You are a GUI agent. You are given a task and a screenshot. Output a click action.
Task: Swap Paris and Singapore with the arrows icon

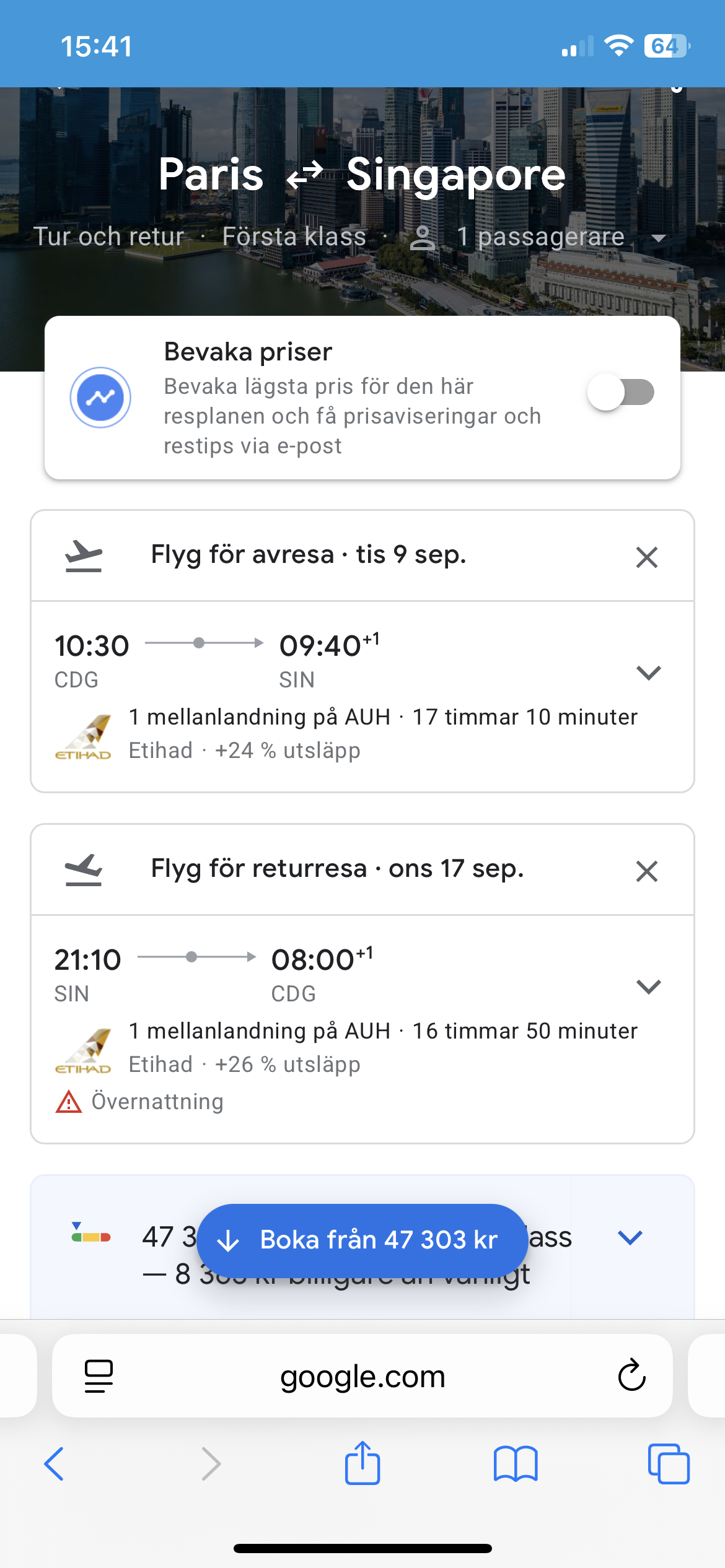(x=305, y=175)
